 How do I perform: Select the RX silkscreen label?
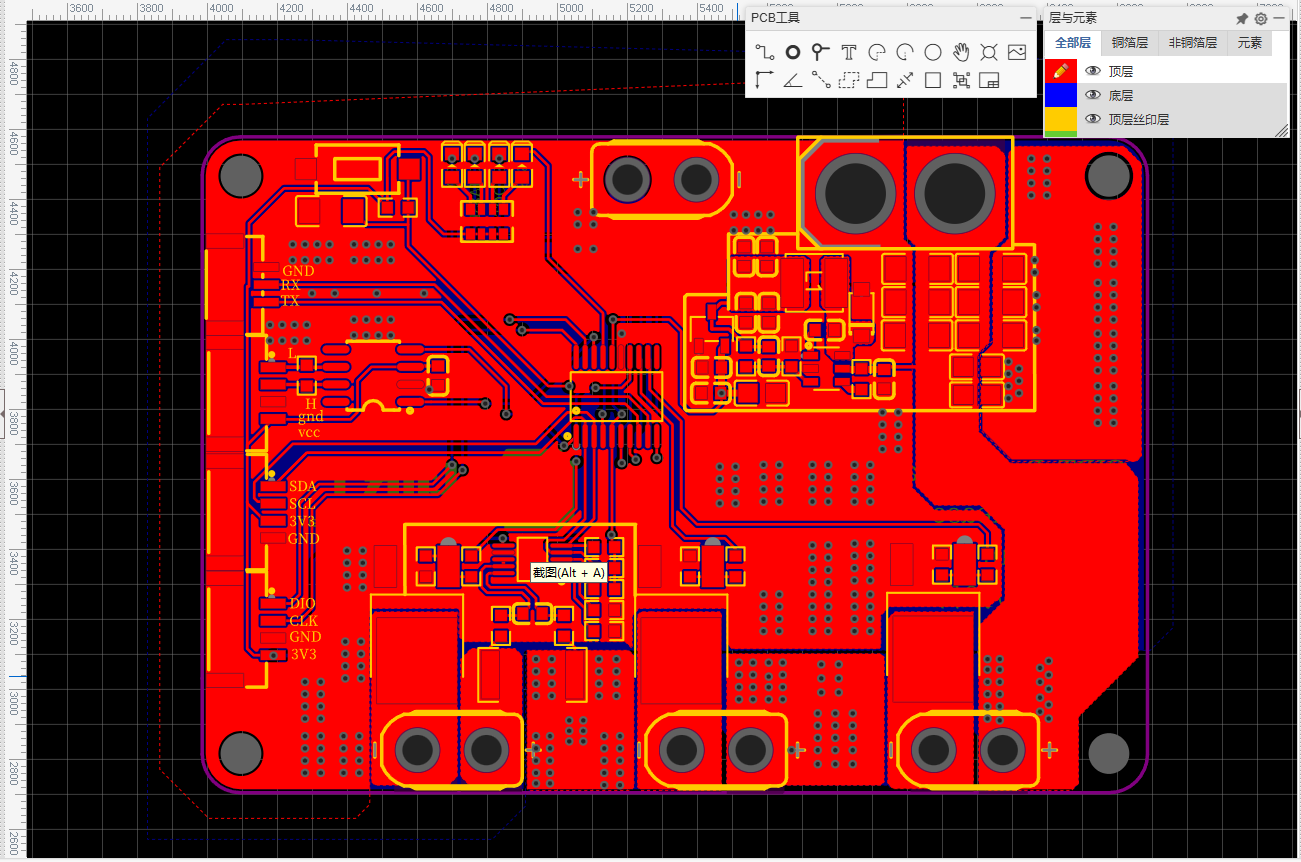point(290,286)
